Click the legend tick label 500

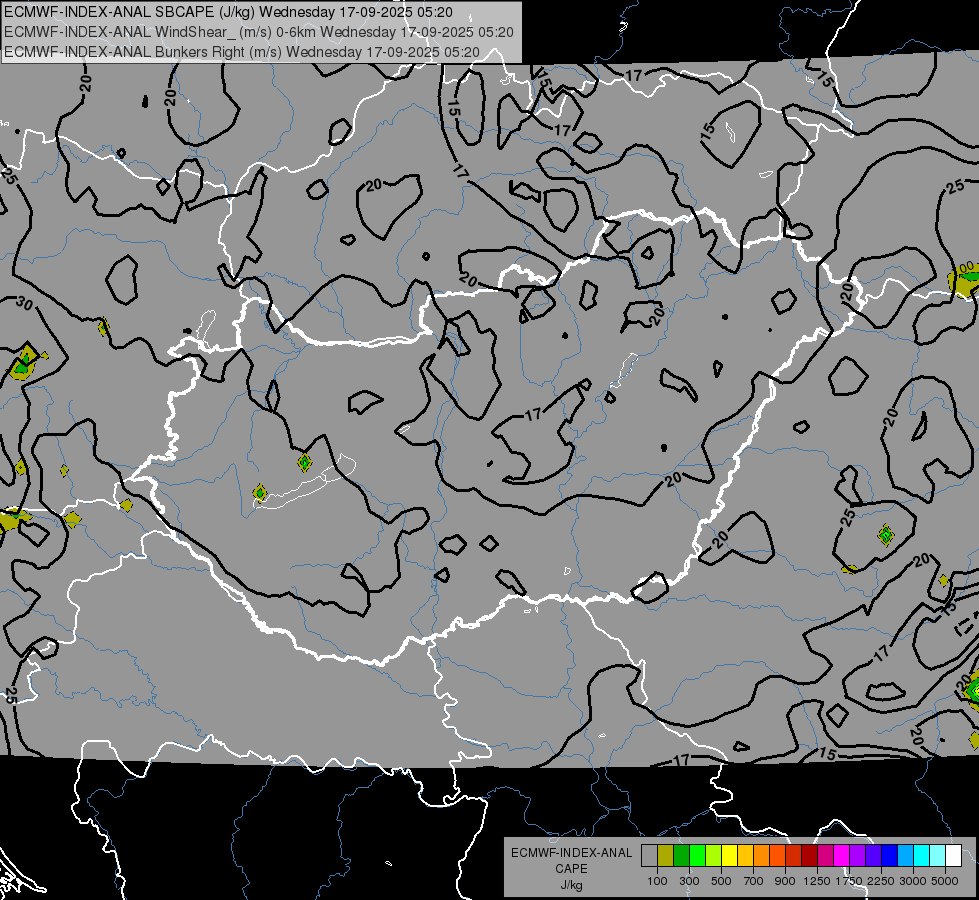[721, 881]
